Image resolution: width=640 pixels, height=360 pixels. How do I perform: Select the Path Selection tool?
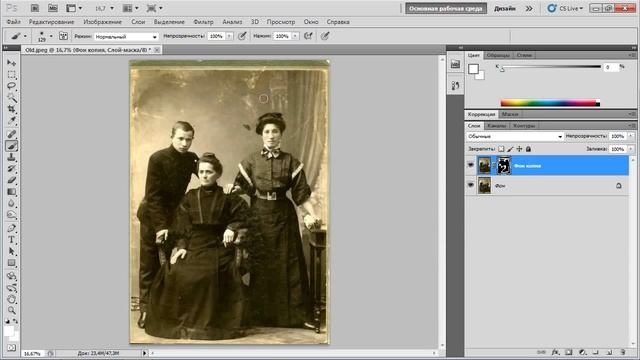pos(11,251)
